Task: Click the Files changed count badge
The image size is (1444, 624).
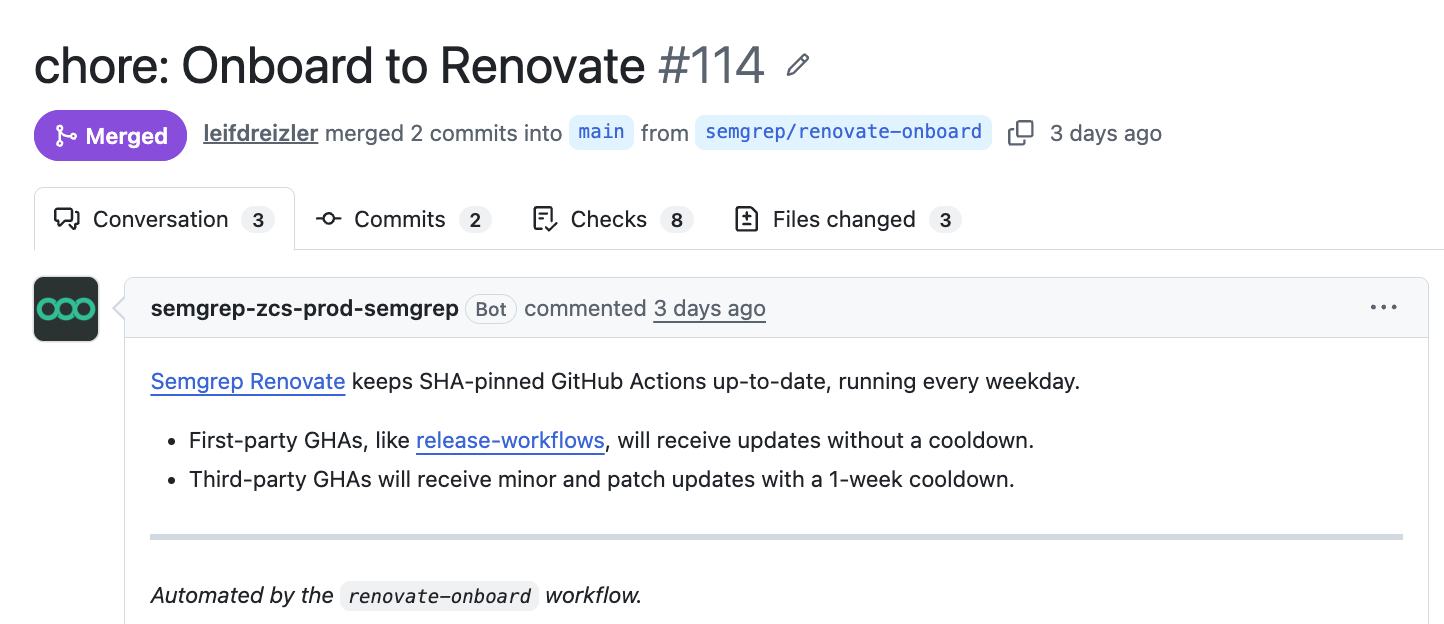Action: 945,220
